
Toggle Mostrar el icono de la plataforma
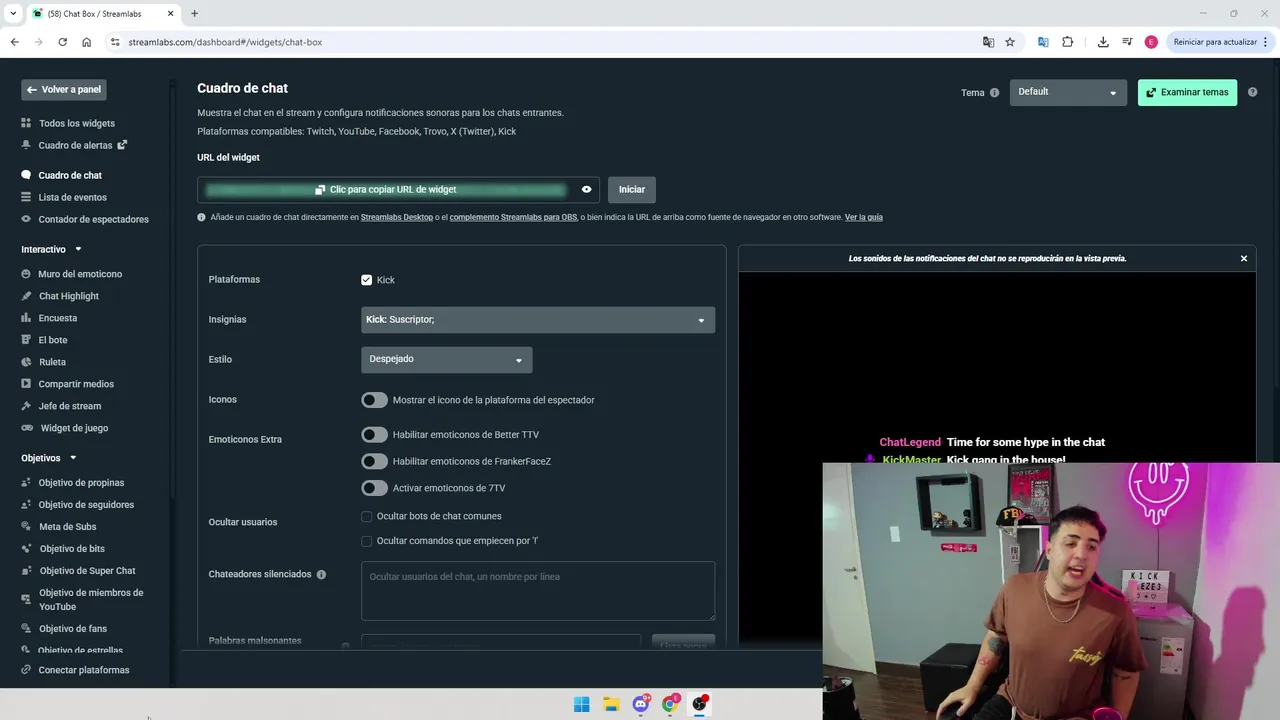(374, 400)
